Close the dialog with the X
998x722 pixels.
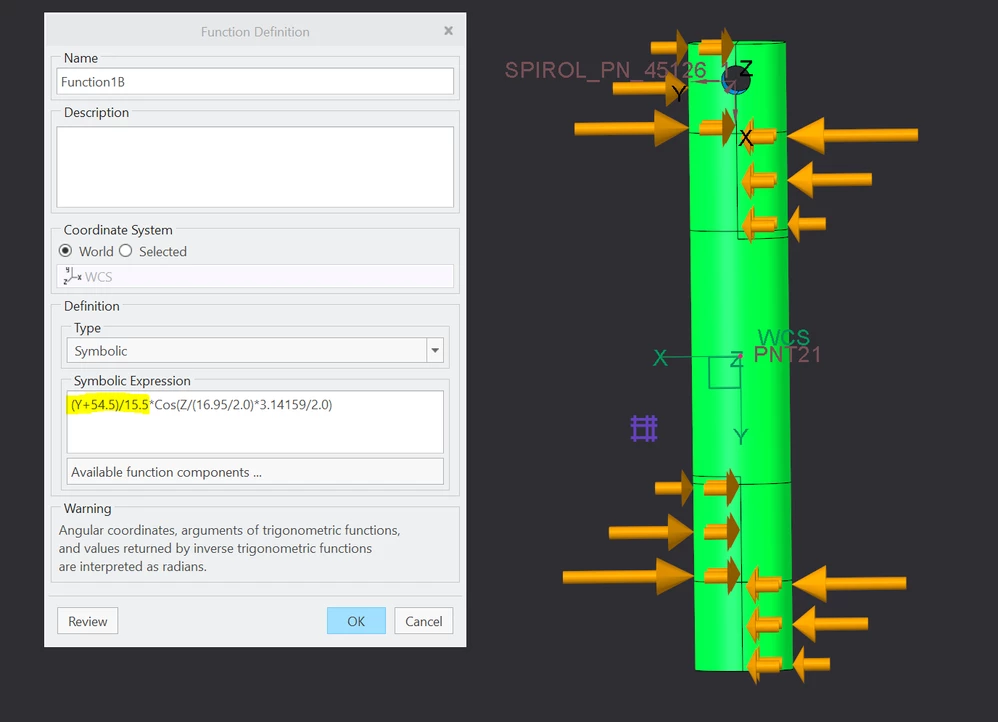[448, 30]
